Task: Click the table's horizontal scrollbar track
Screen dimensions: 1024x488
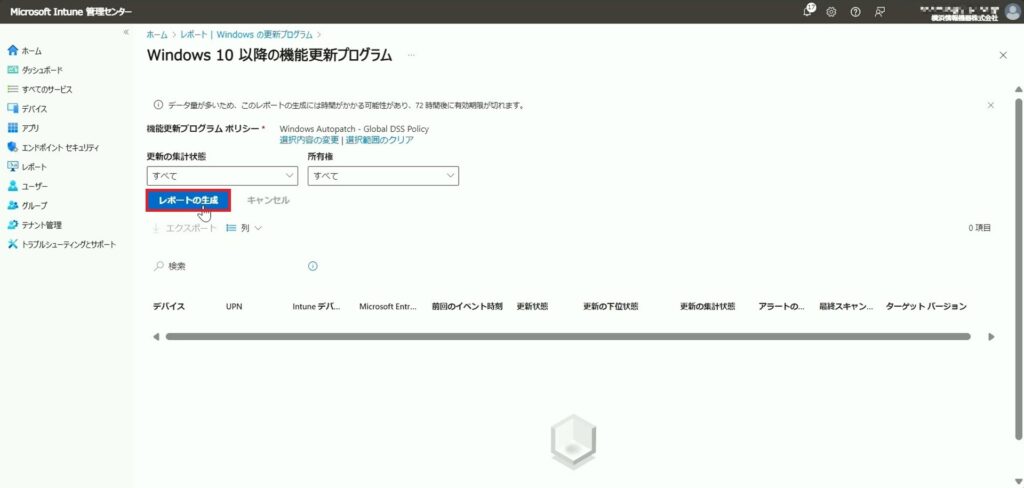Action: 568,337
